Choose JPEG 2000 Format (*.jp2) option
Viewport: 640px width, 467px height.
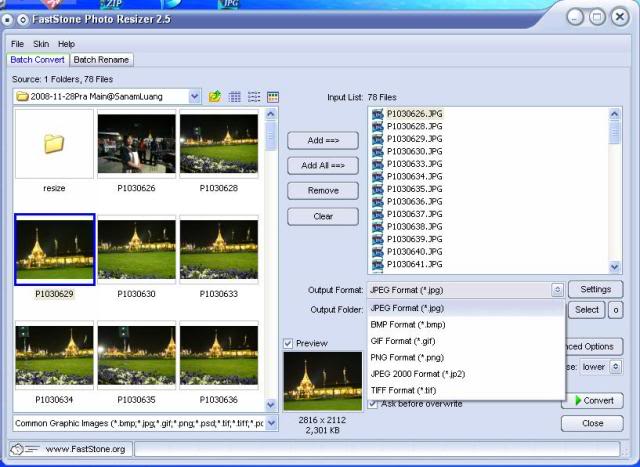tap(466, 374)
